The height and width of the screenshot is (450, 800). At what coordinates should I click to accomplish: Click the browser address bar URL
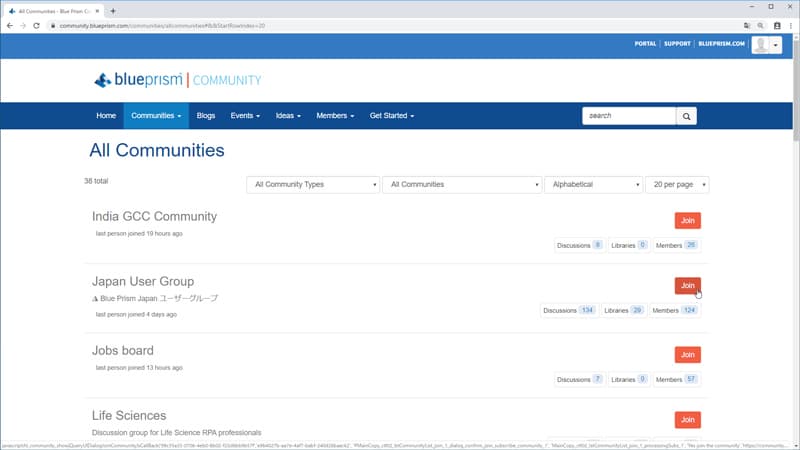(x=162, y=26)
